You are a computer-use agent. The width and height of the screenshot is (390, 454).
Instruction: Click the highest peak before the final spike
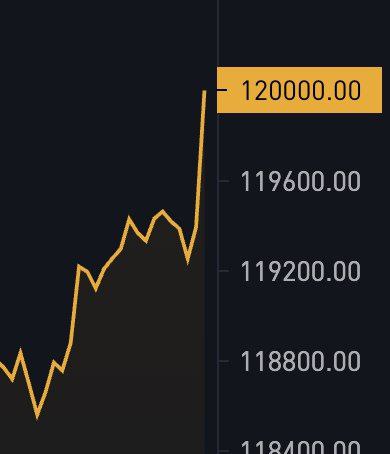pyautogui.click(x=163, y=211)
